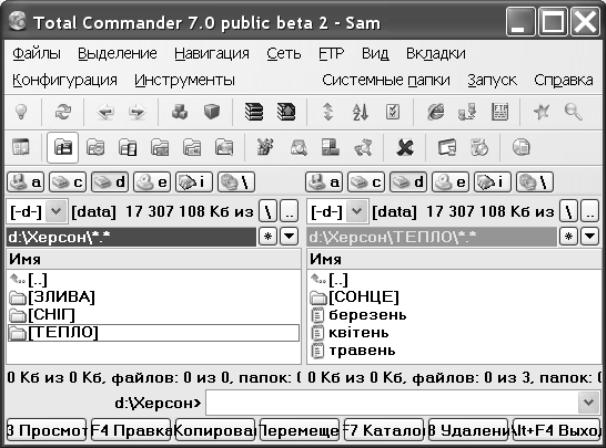Open left panel favorites asterisk button

coord(268,236)
